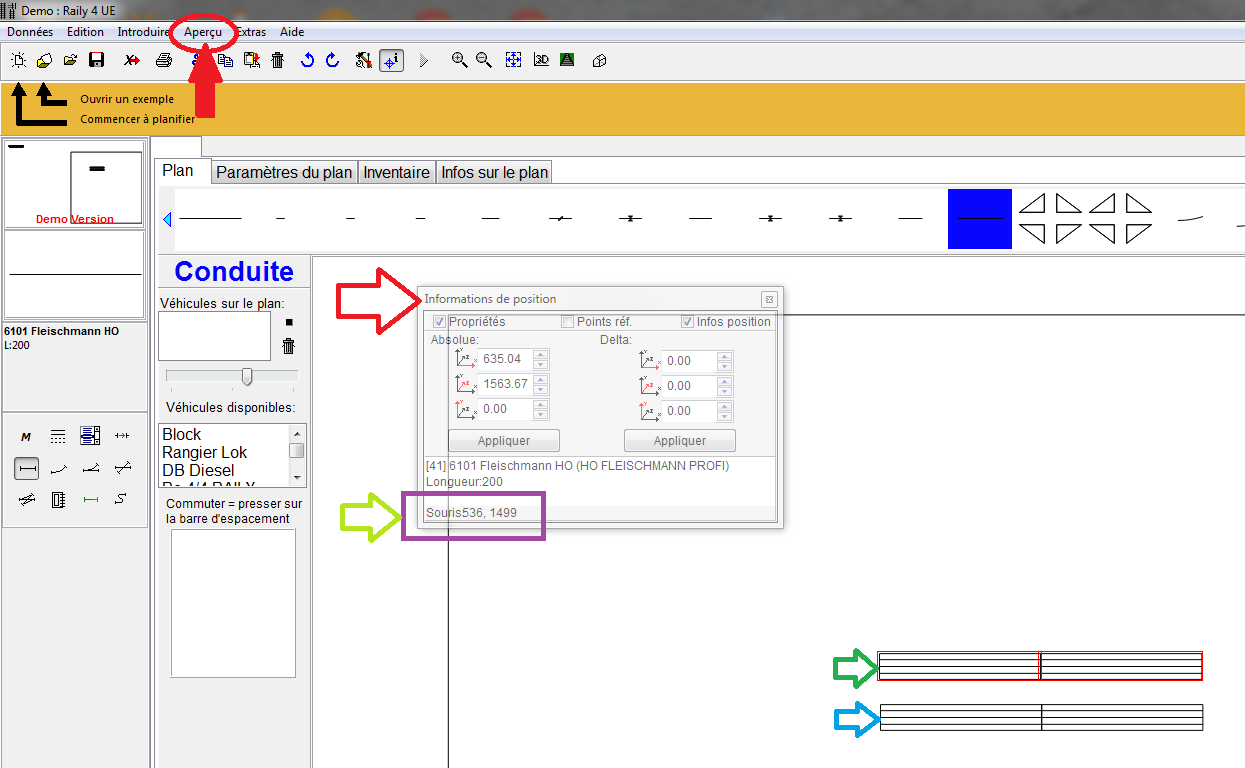
Task: Click the 3D box icon in the toolbar
Action: (599, 61)
